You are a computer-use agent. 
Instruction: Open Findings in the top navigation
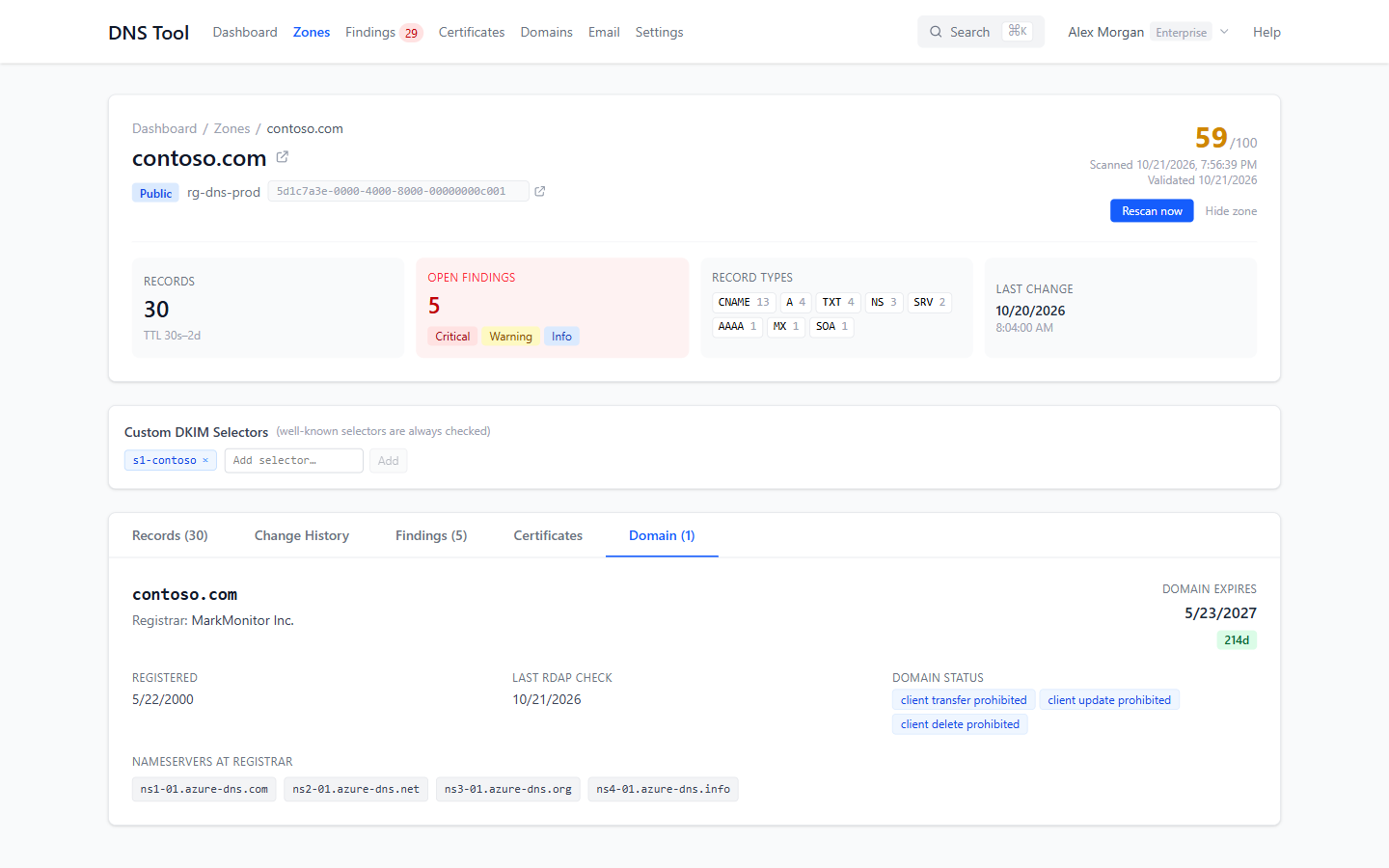384,32
